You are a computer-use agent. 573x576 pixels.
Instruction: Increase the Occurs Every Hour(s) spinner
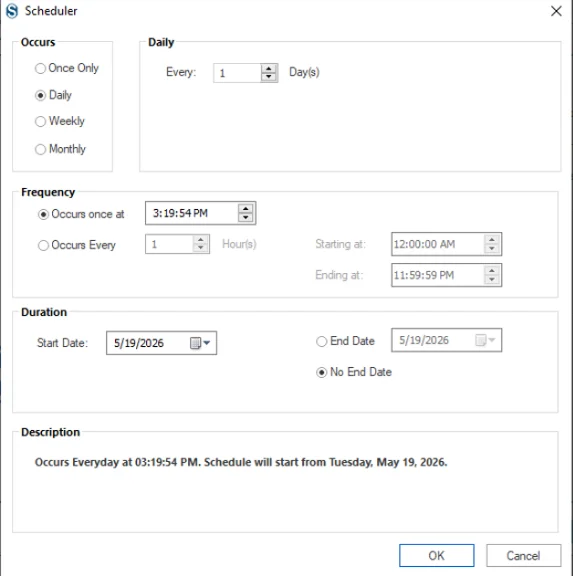[x=201, y=240]
